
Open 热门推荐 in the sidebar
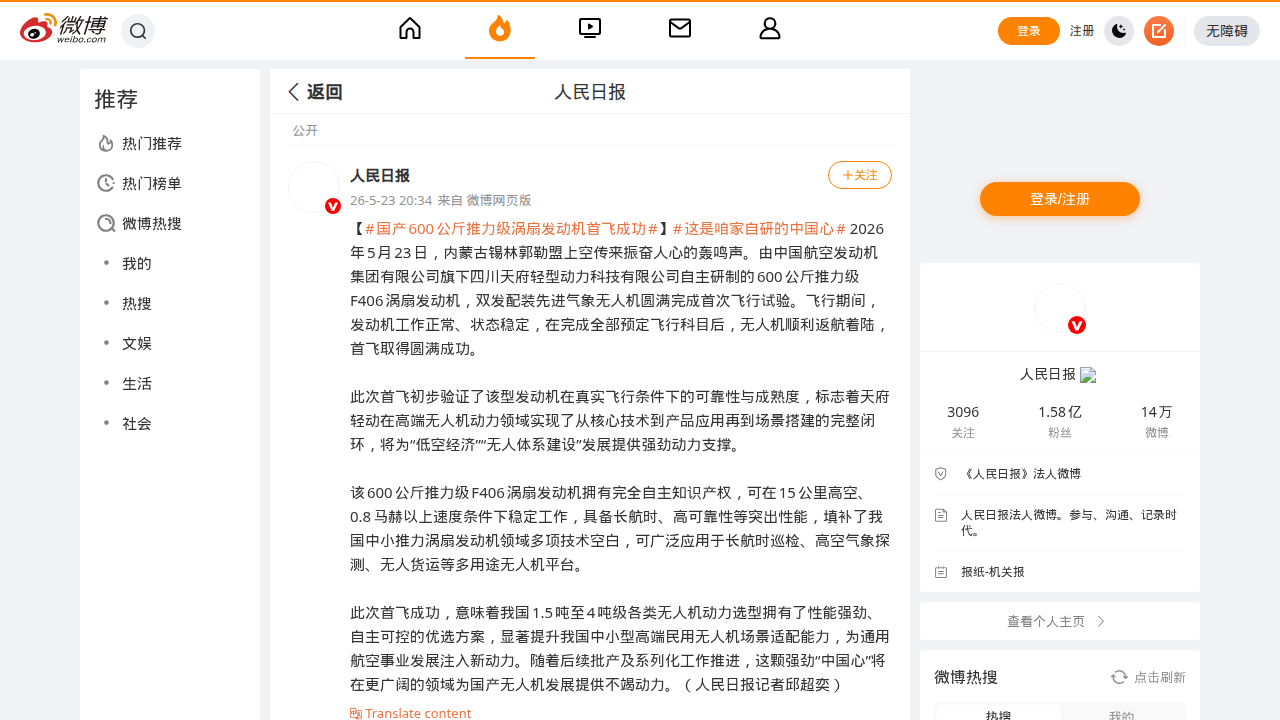[170, 143]
